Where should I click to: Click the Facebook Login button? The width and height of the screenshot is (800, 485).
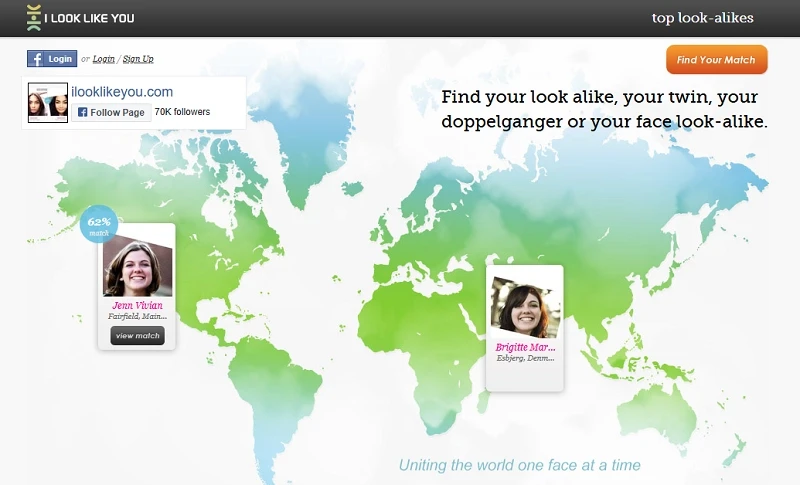pyautogui.click(x=52, y=59)
